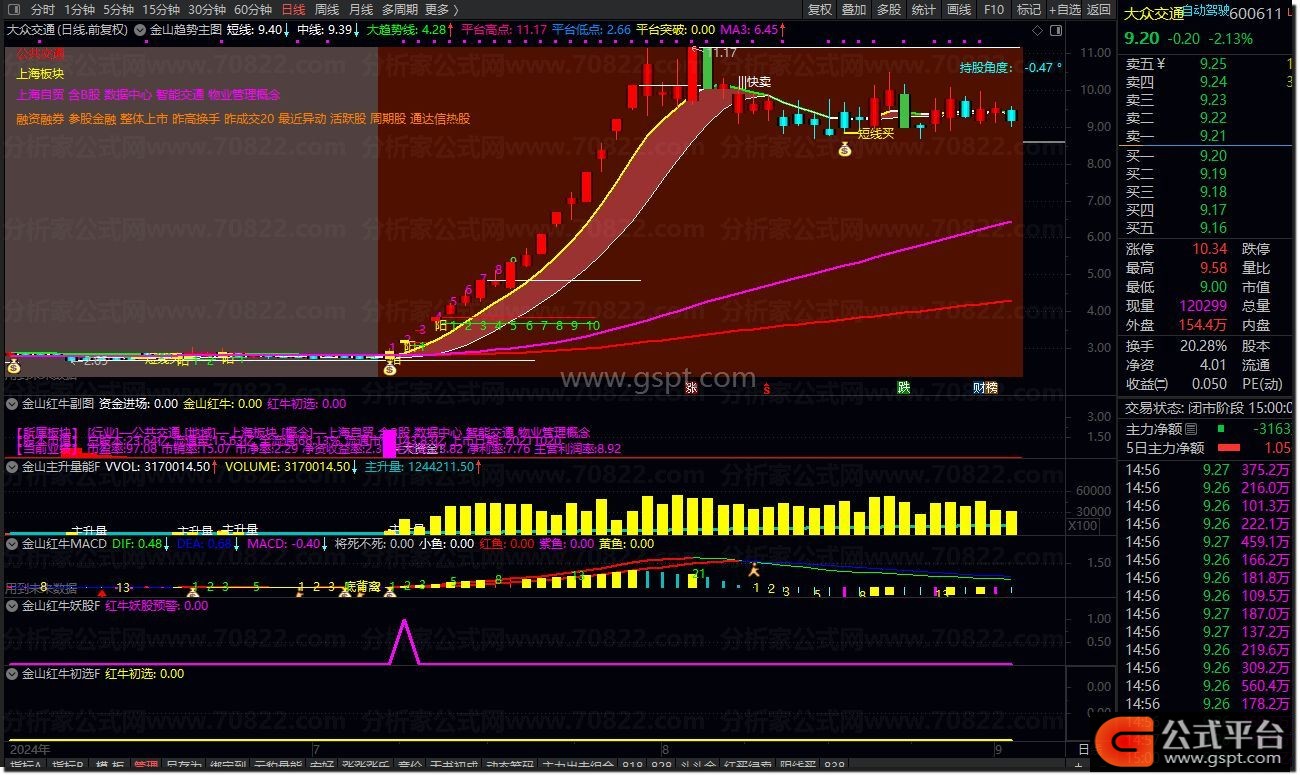The image size is (1300, 775).
Task: Open the 大众交通 (日线.前复权) adjustment selector
Action: tap(67, 30)
